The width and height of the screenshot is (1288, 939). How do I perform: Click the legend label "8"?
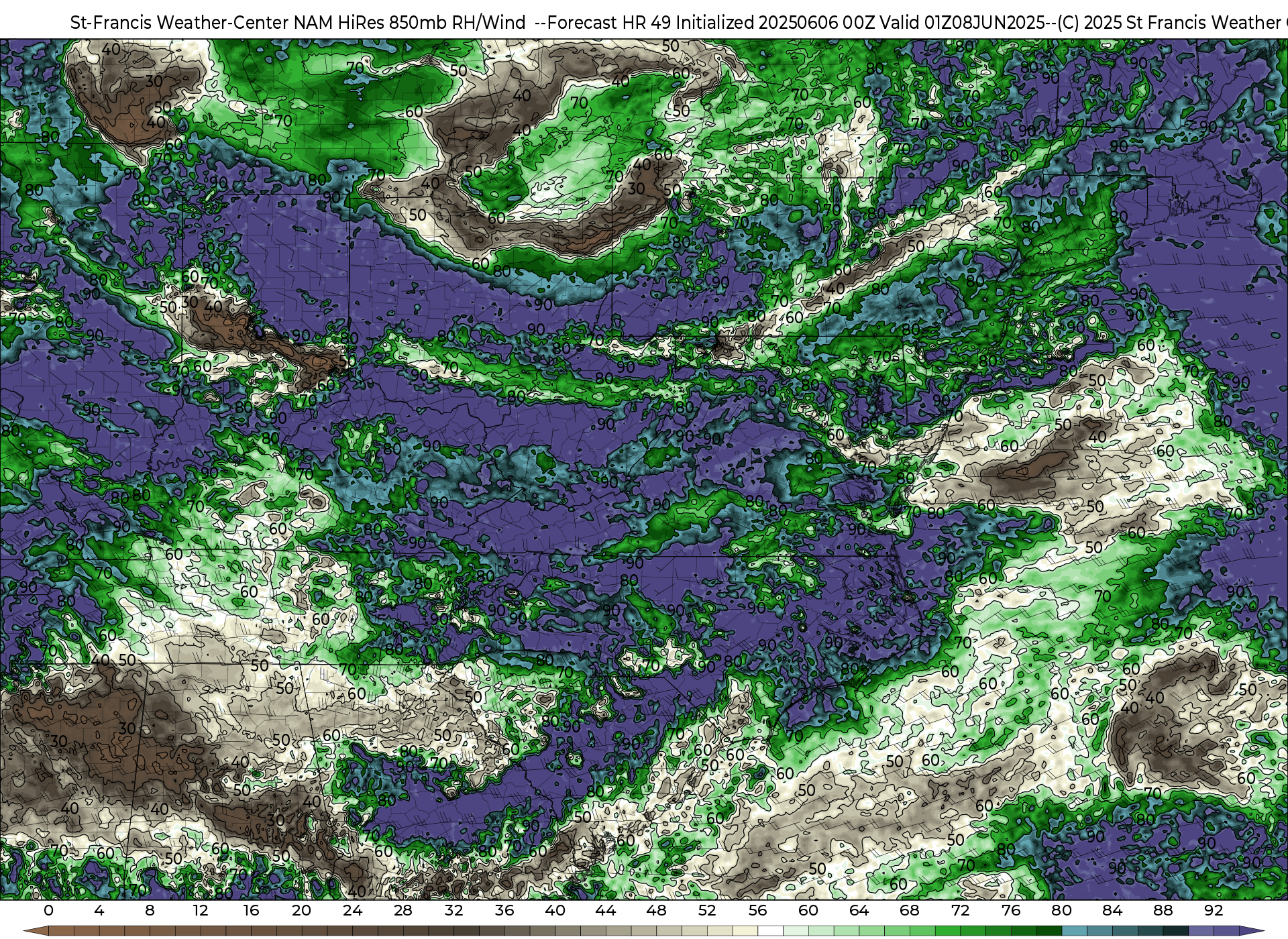pyautogui.click(x=150, y=910)
